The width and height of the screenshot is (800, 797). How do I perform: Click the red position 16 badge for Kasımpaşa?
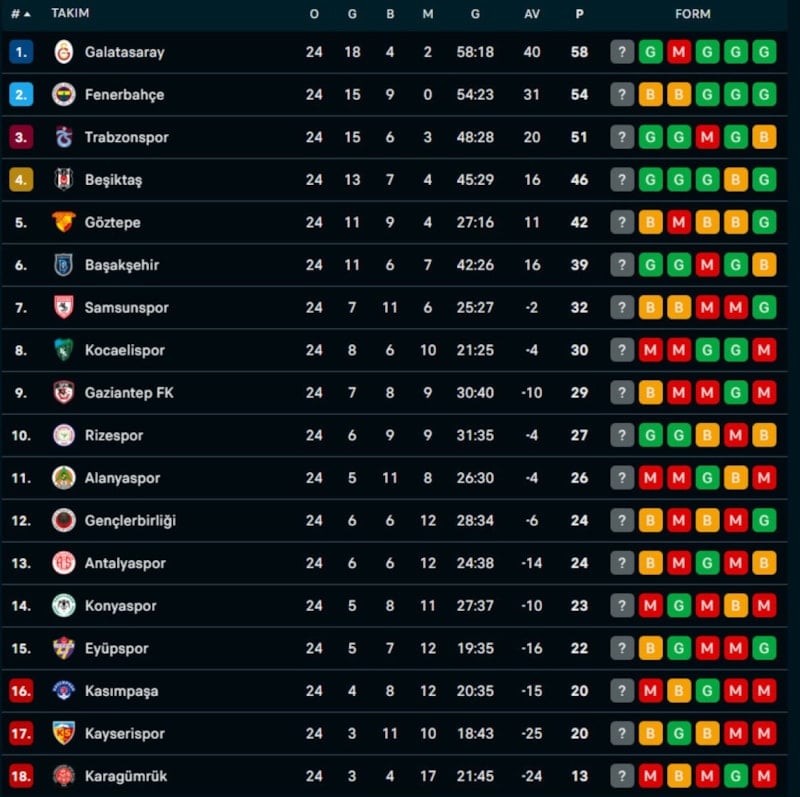coord(21,691)
